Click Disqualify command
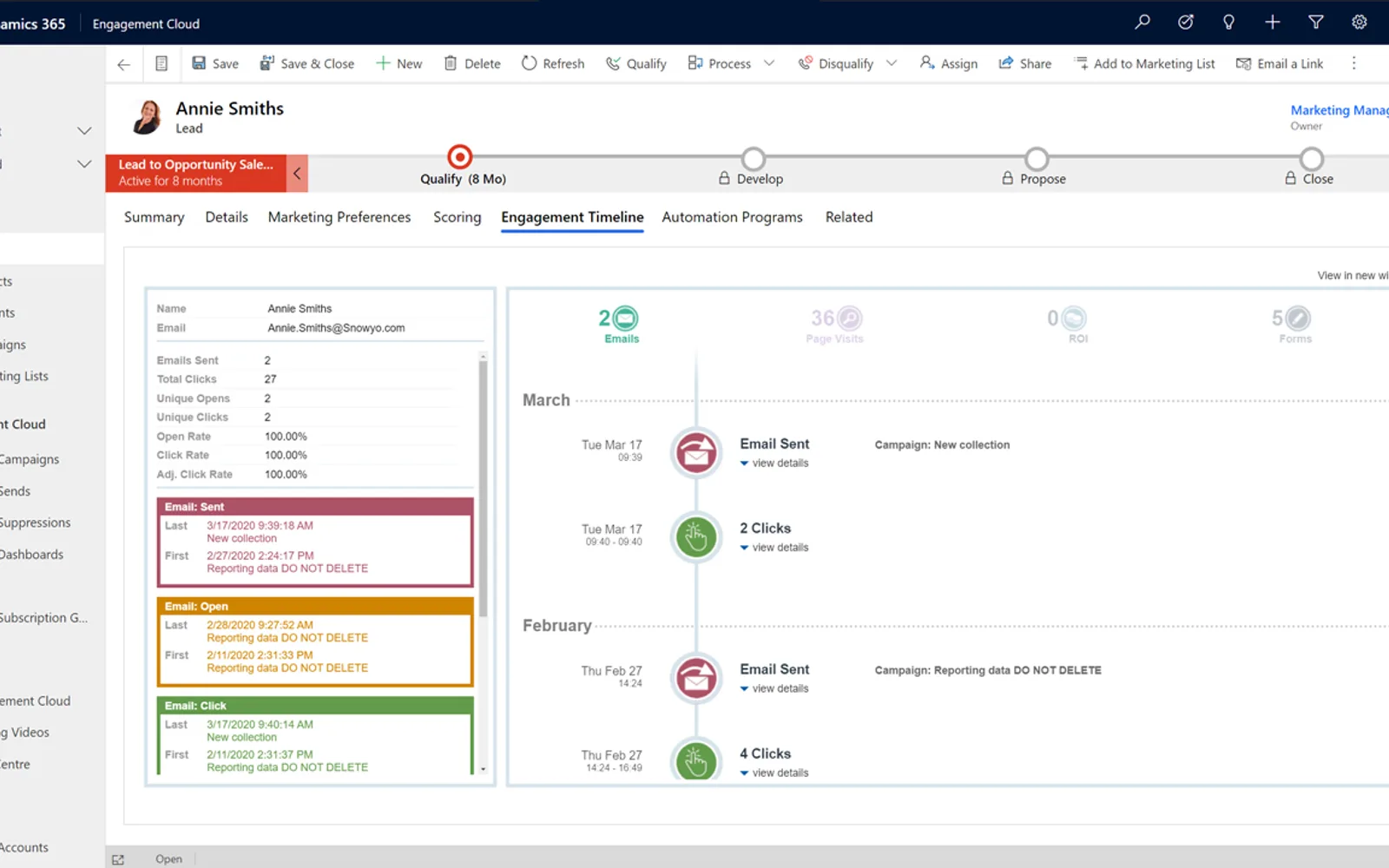This screenshot has width=1389, height=868. 836,63
